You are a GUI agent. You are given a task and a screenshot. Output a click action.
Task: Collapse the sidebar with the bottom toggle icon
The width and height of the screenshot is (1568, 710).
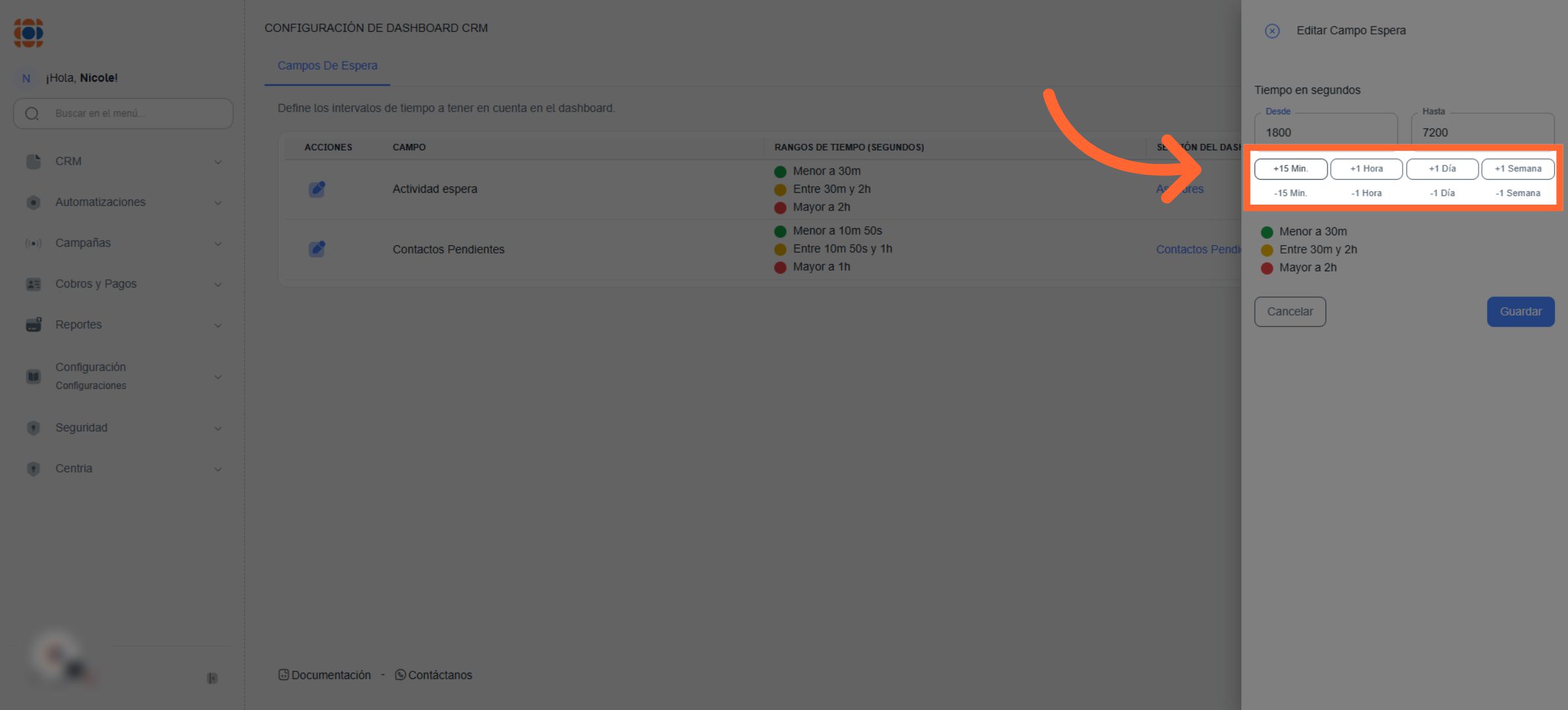[212, 678]
